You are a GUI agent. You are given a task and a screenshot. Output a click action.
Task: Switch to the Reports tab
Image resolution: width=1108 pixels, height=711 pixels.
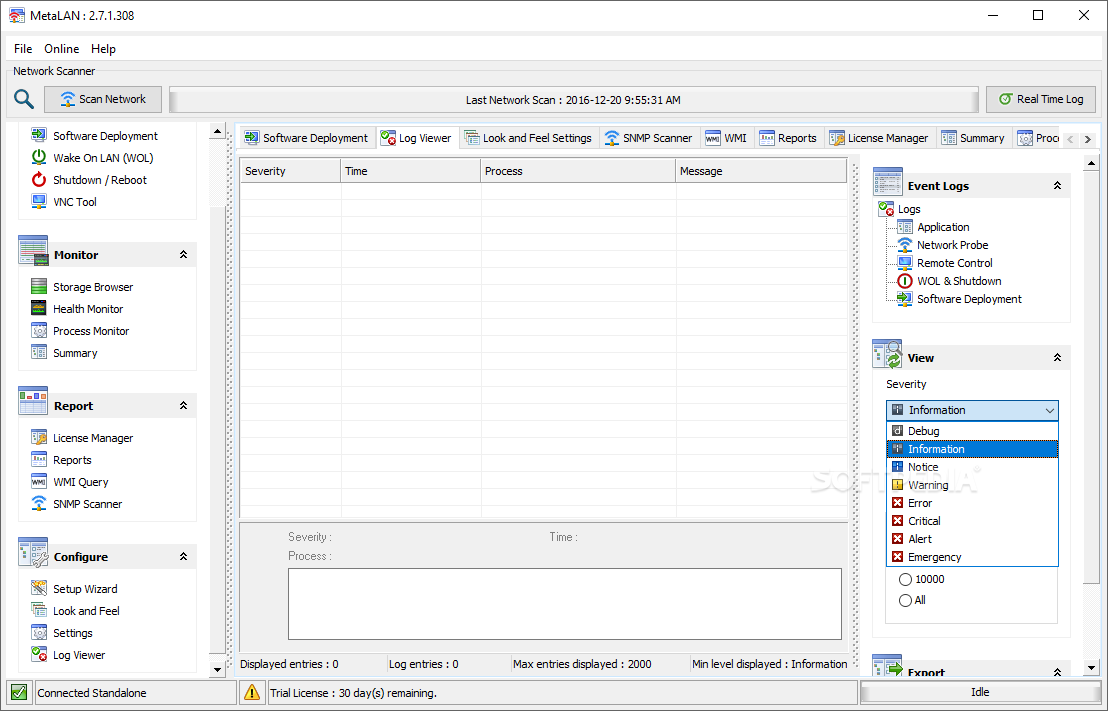(x=788, y=139)
